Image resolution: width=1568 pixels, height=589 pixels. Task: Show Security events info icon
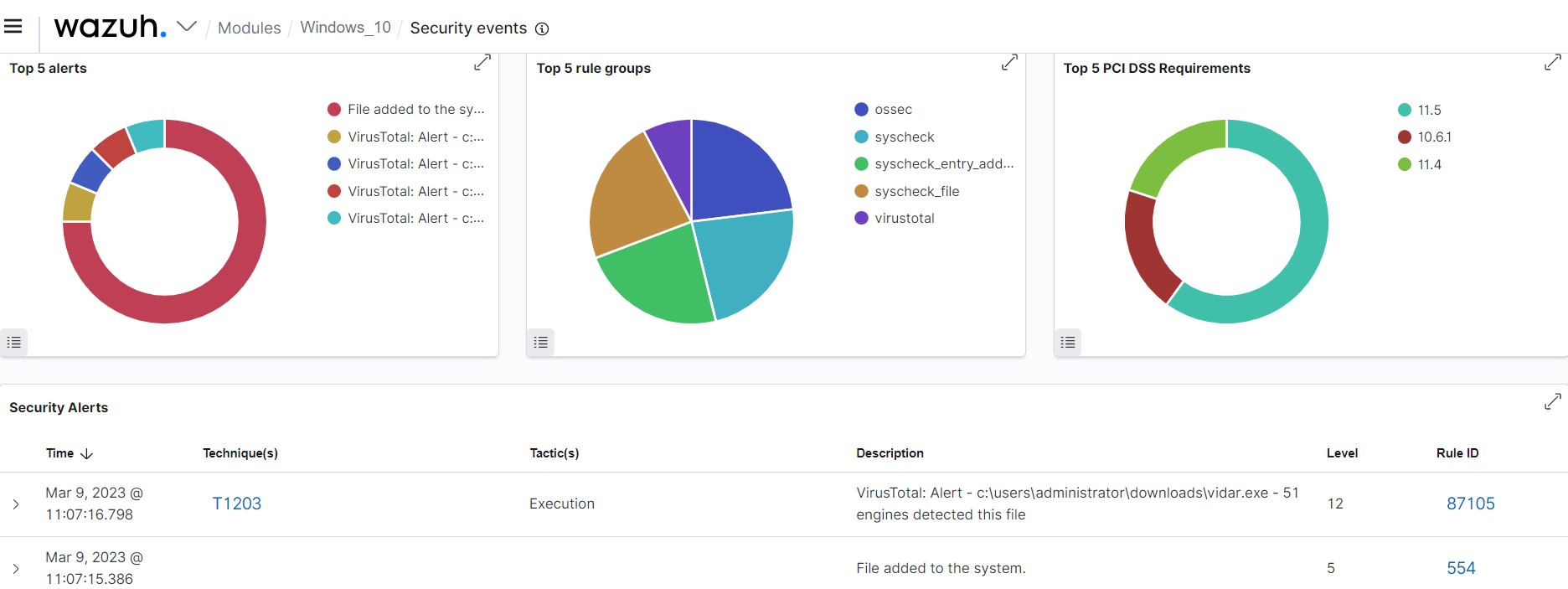542,28
